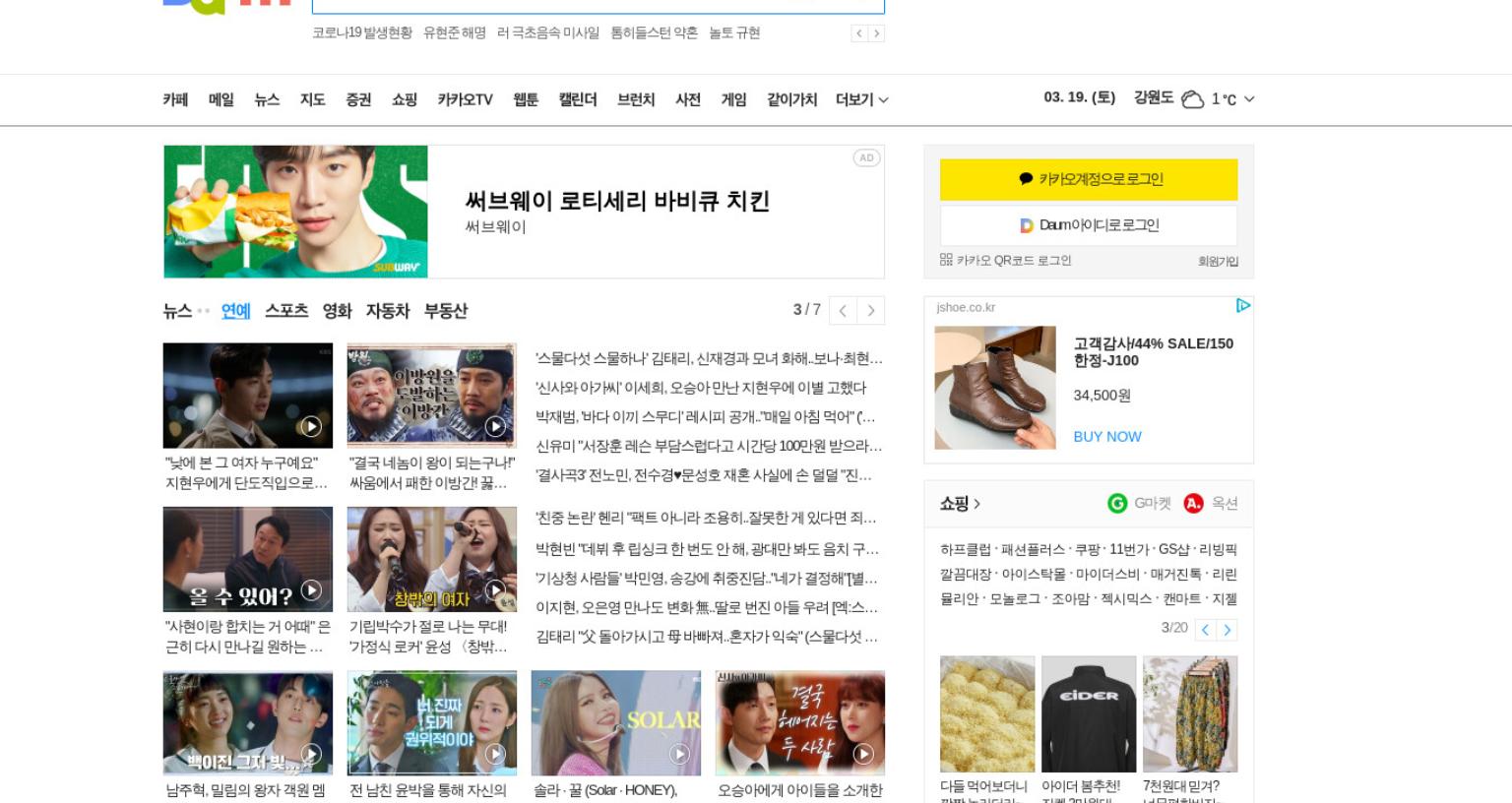1512x803 pixels.
Task: Open 카페 in the top navigation
Action: [x=175, y=99]
